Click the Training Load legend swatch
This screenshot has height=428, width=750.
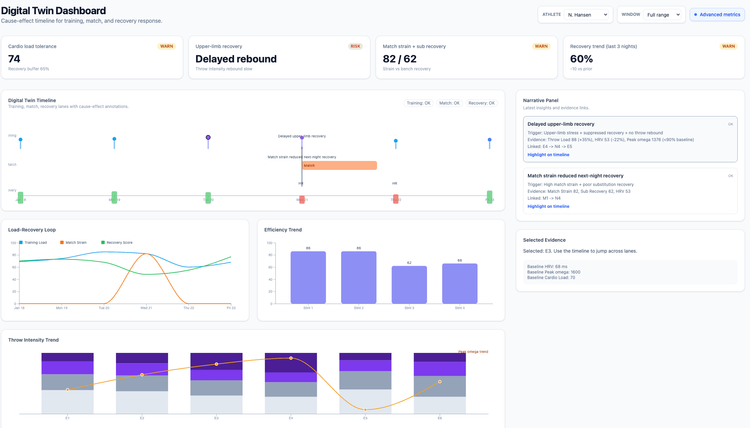coord(21,242)
